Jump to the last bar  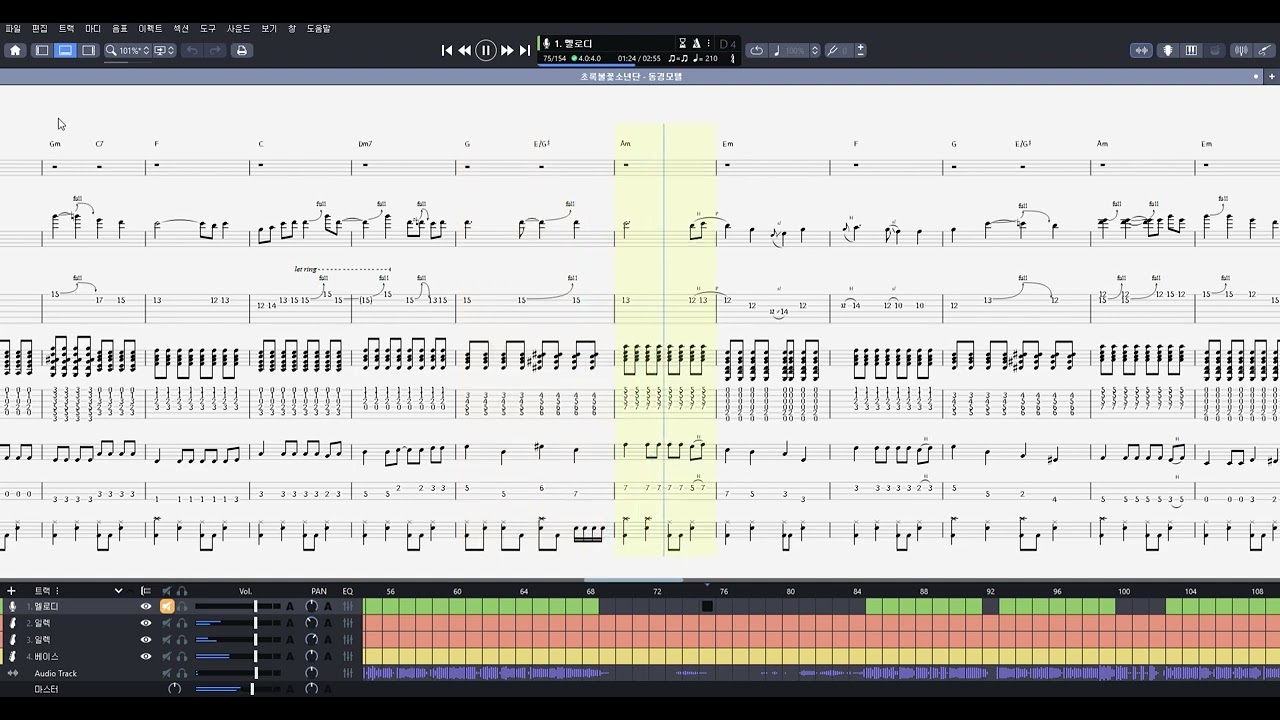click(x=524, y=50)
